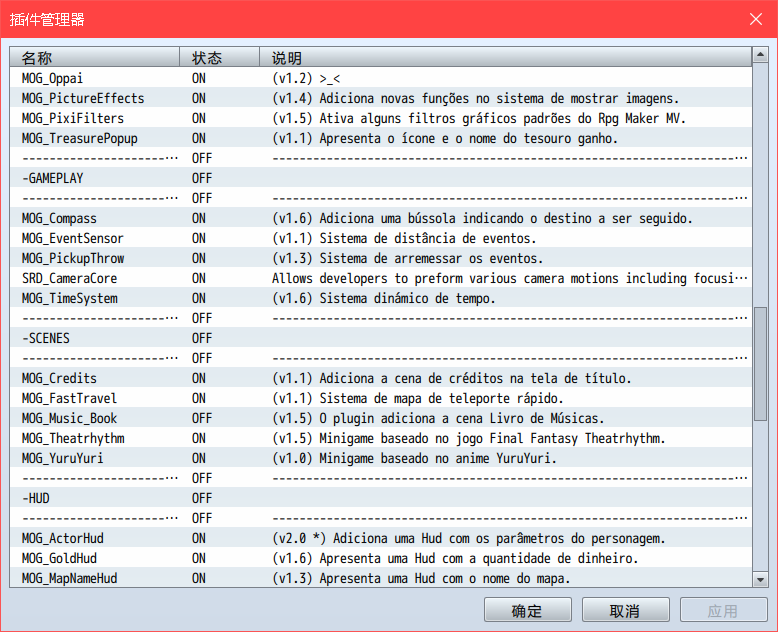Select the MOG_TimeSystem plugin row
The height and width of the screenshot is (632, 778).
click(381, 298)
